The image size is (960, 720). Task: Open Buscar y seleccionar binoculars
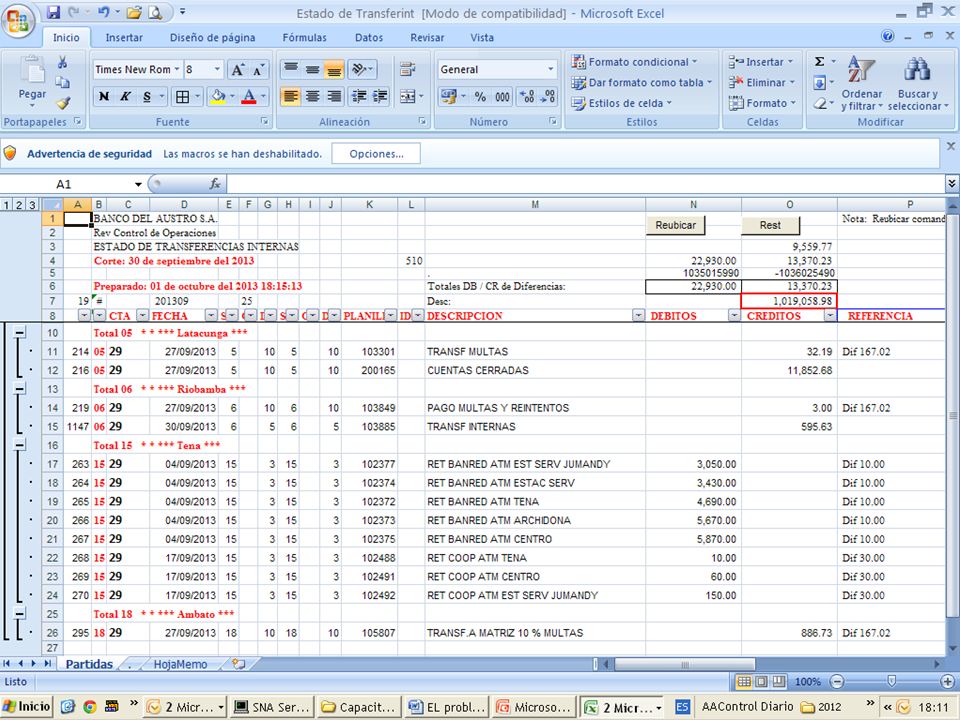[x=918, y=84]
